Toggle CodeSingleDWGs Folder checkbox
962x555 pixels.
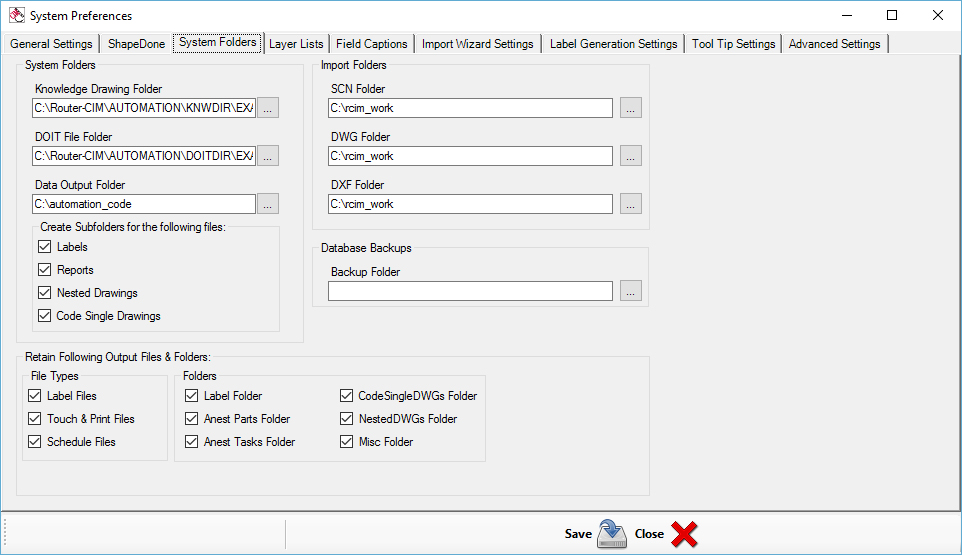point(347,396)
